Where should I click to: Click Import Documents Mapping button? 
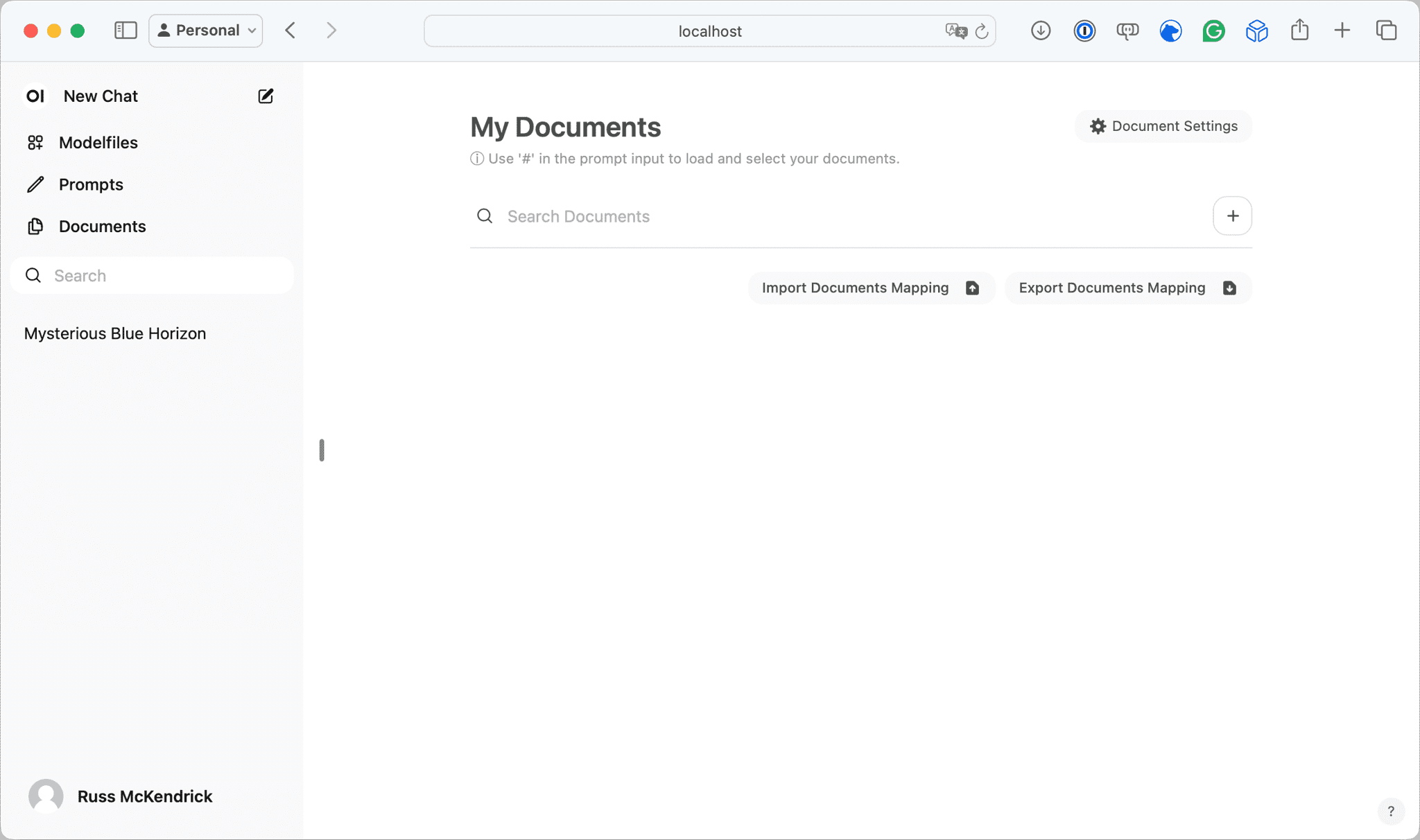tap(871, 288)
